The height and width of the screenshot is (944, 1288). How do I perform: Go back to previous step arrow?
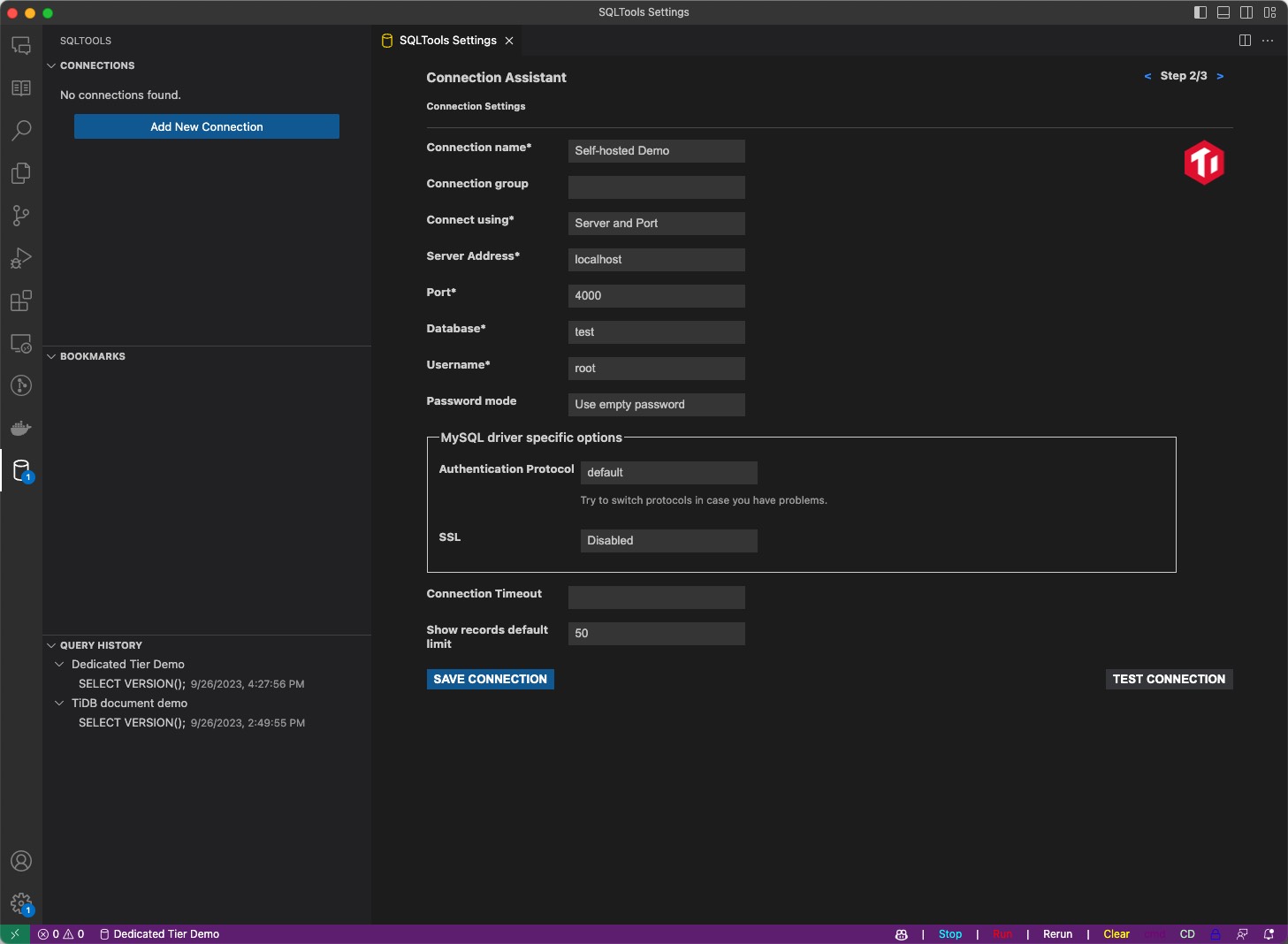[1147, 76]
